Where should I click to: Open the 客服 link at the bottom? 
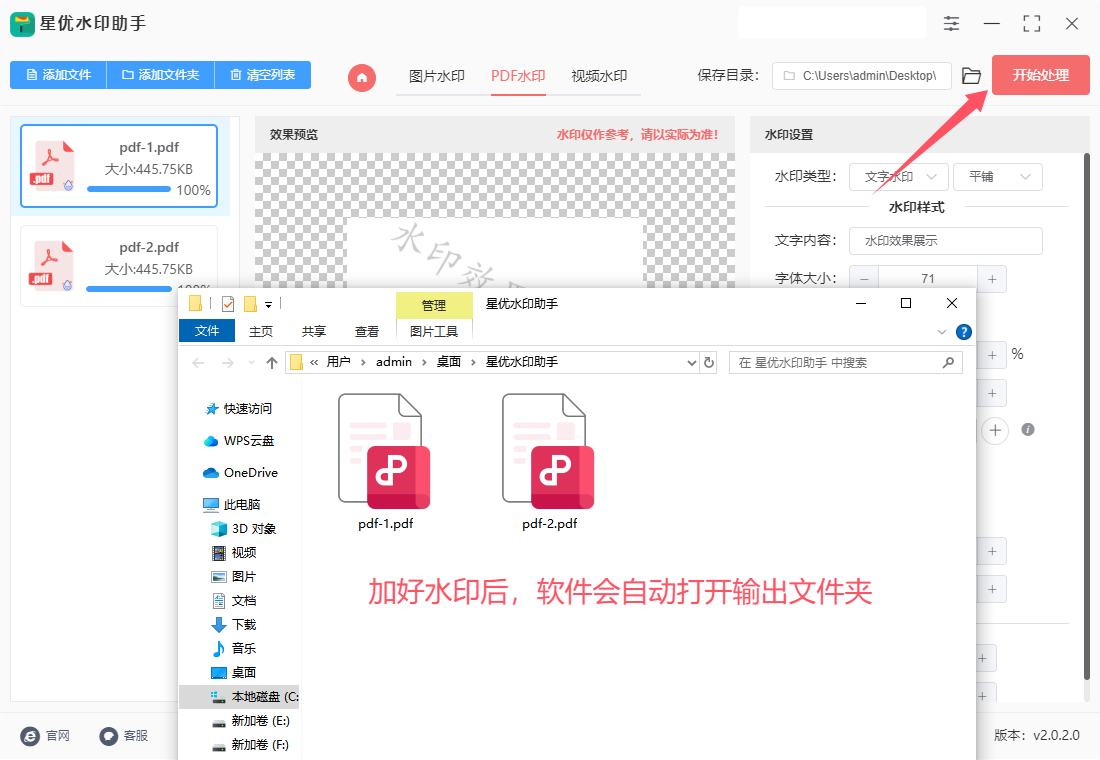(x=124, y=735)
